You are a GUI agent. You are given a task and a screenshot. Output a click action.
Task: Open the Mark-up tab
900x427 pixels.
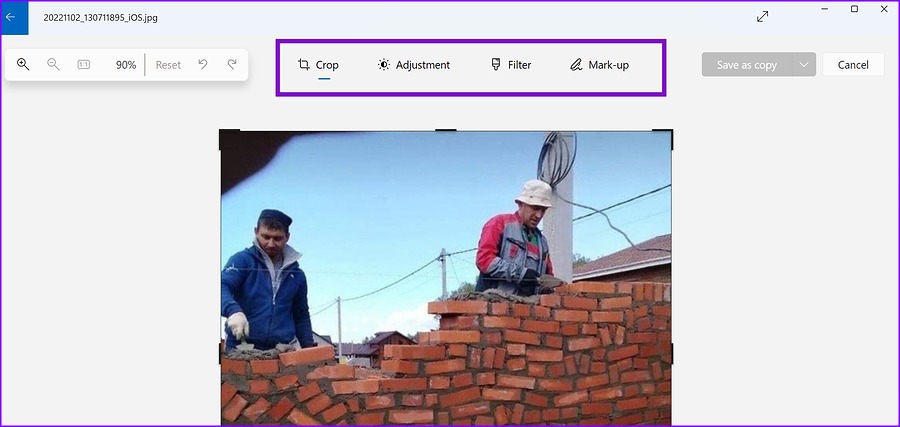click(x=599, y=65)
